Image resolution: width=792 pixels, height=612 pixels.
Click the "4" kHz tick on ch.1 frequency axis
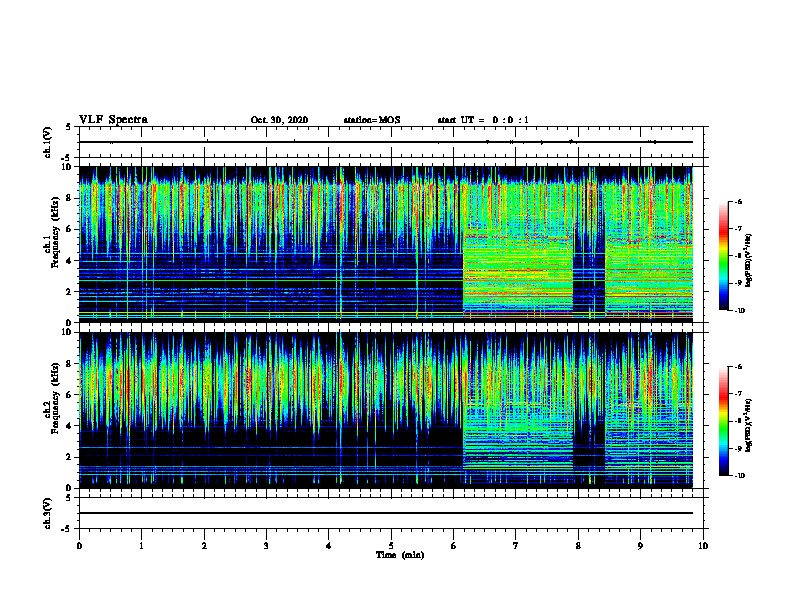69,261
